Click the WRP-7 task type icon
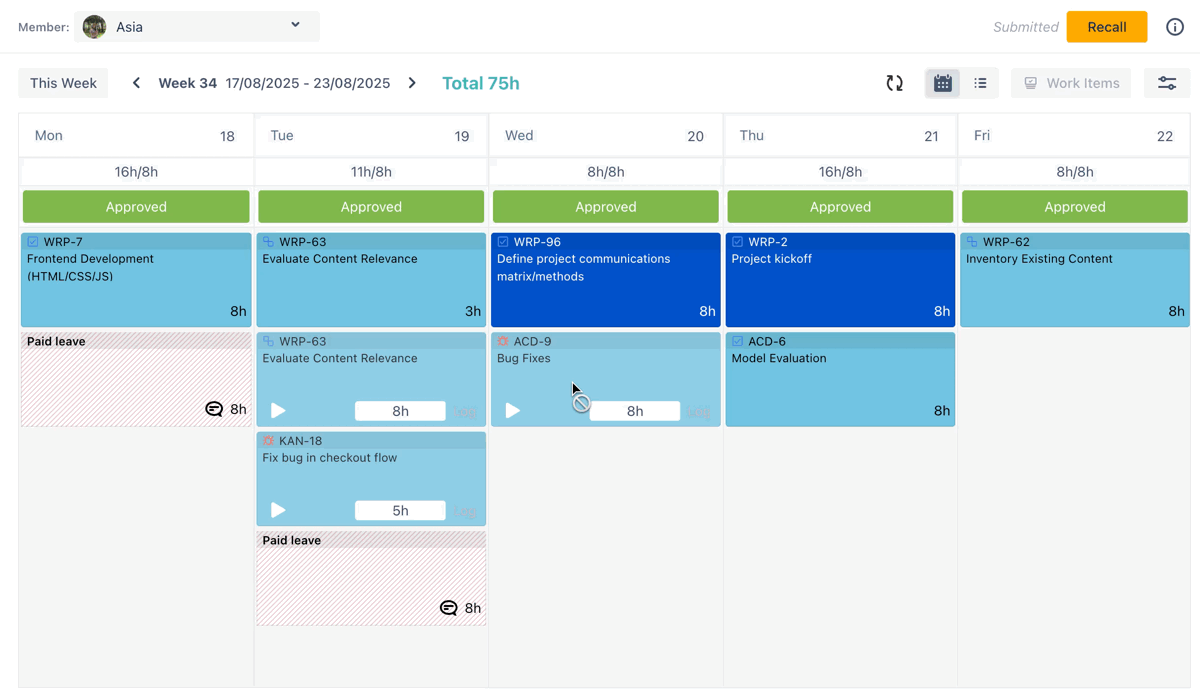The height and width of the screenshot is (690, 1200). click(33, 242)
